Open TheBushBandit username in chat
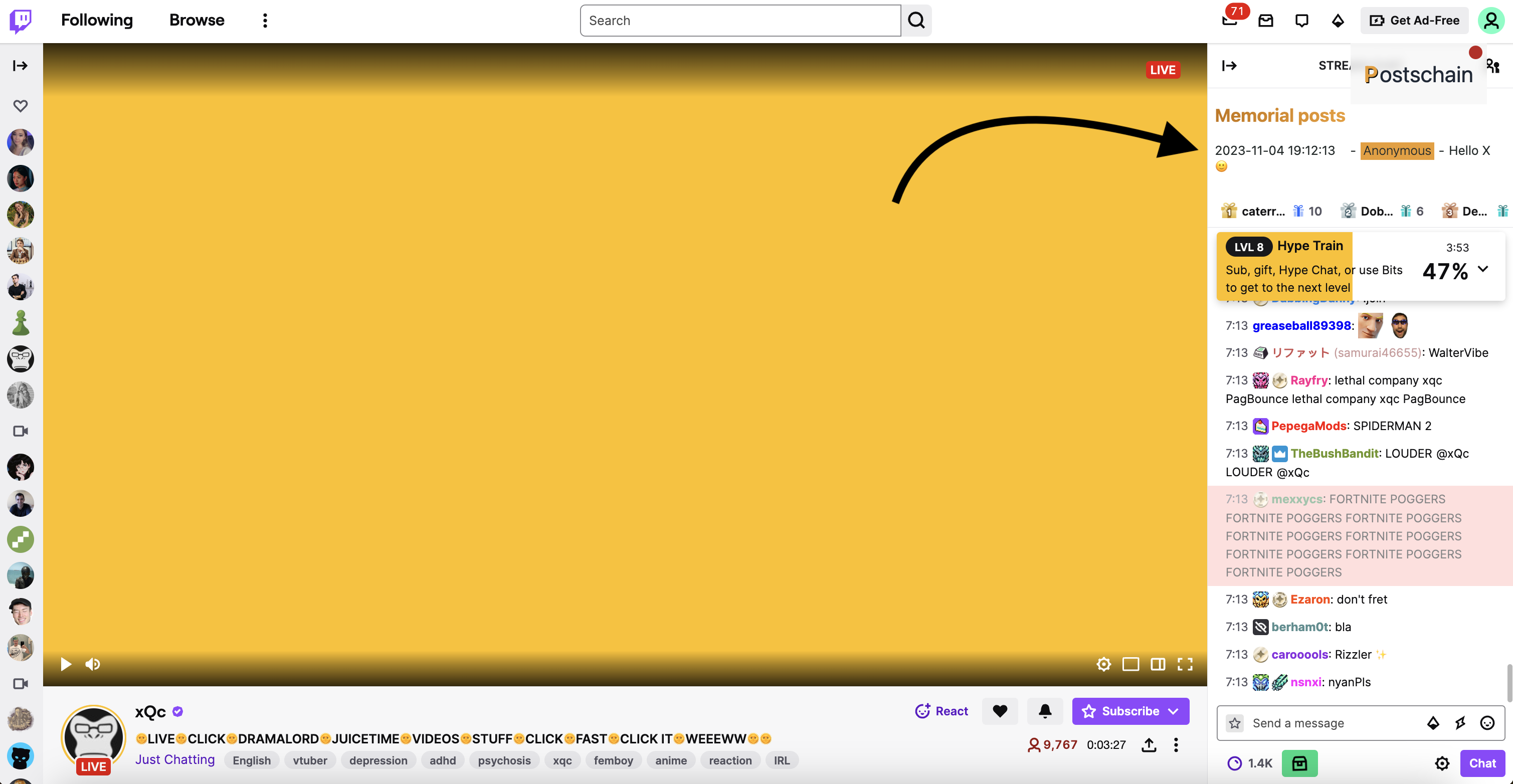Viewport: 1513px width, 784px height. [1334, 453]
